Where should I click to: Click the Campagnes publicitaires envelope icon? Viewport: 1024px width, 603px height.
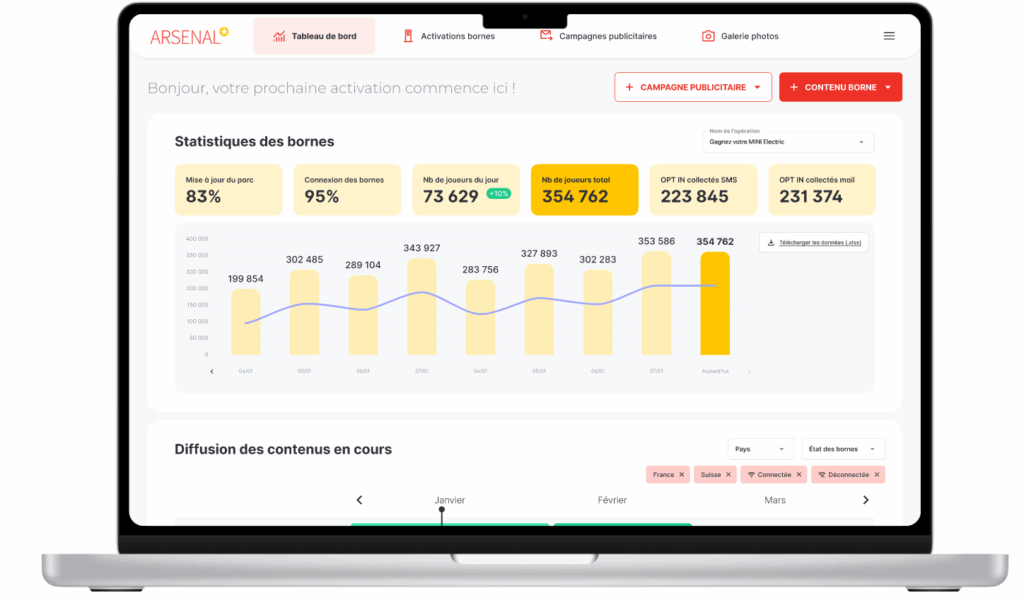(545, 35)
